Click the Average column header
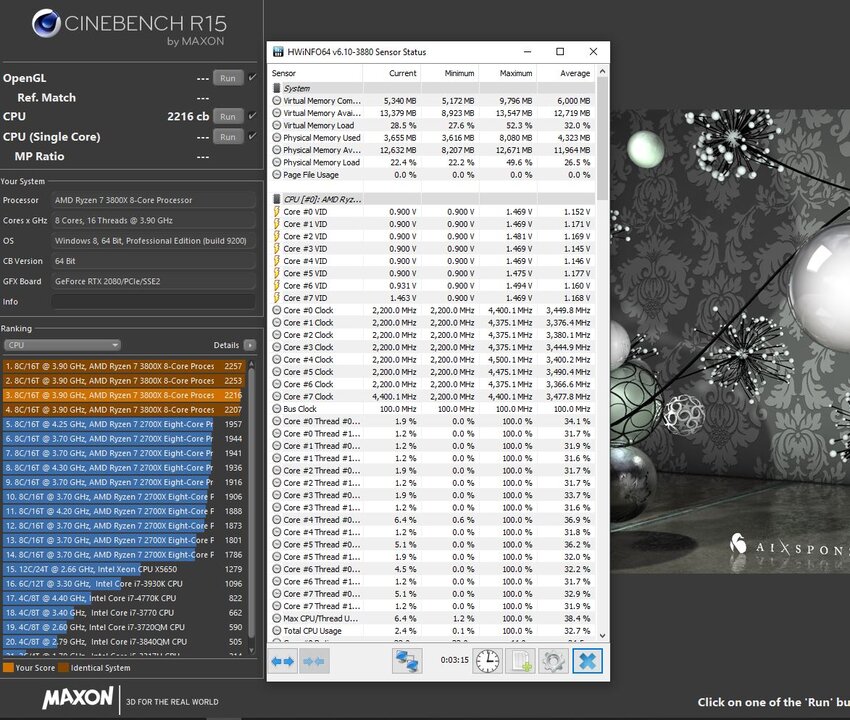 (566, 73)
